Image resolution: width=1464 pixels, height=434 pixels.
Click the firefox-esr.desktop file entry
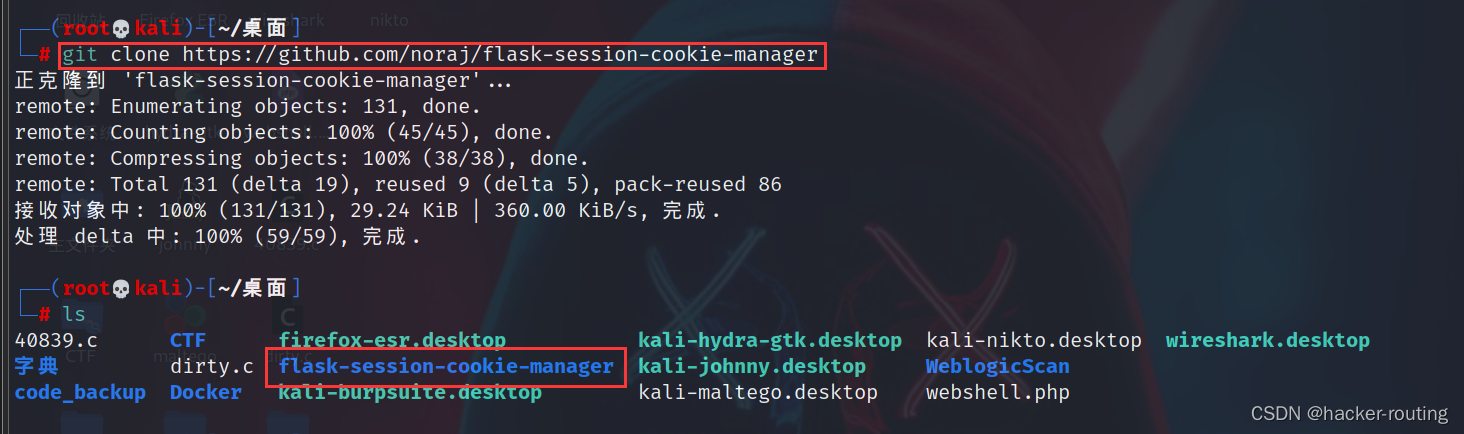[392, 341]
